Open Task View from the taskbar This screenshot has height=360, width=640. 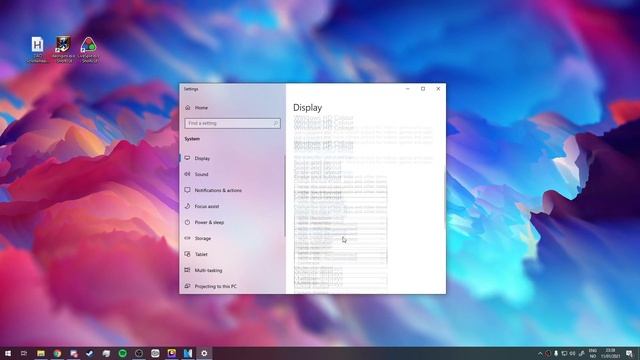click(24, 353)
